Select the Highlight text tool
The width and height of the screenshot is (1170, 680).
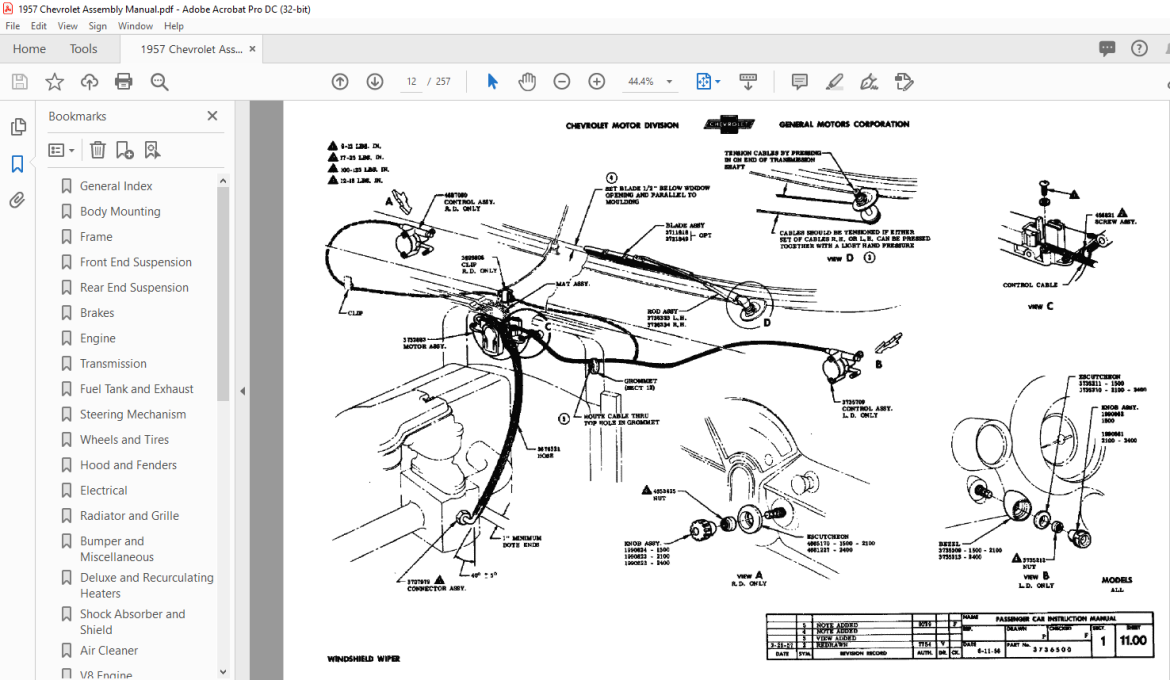tap(834, 81)
